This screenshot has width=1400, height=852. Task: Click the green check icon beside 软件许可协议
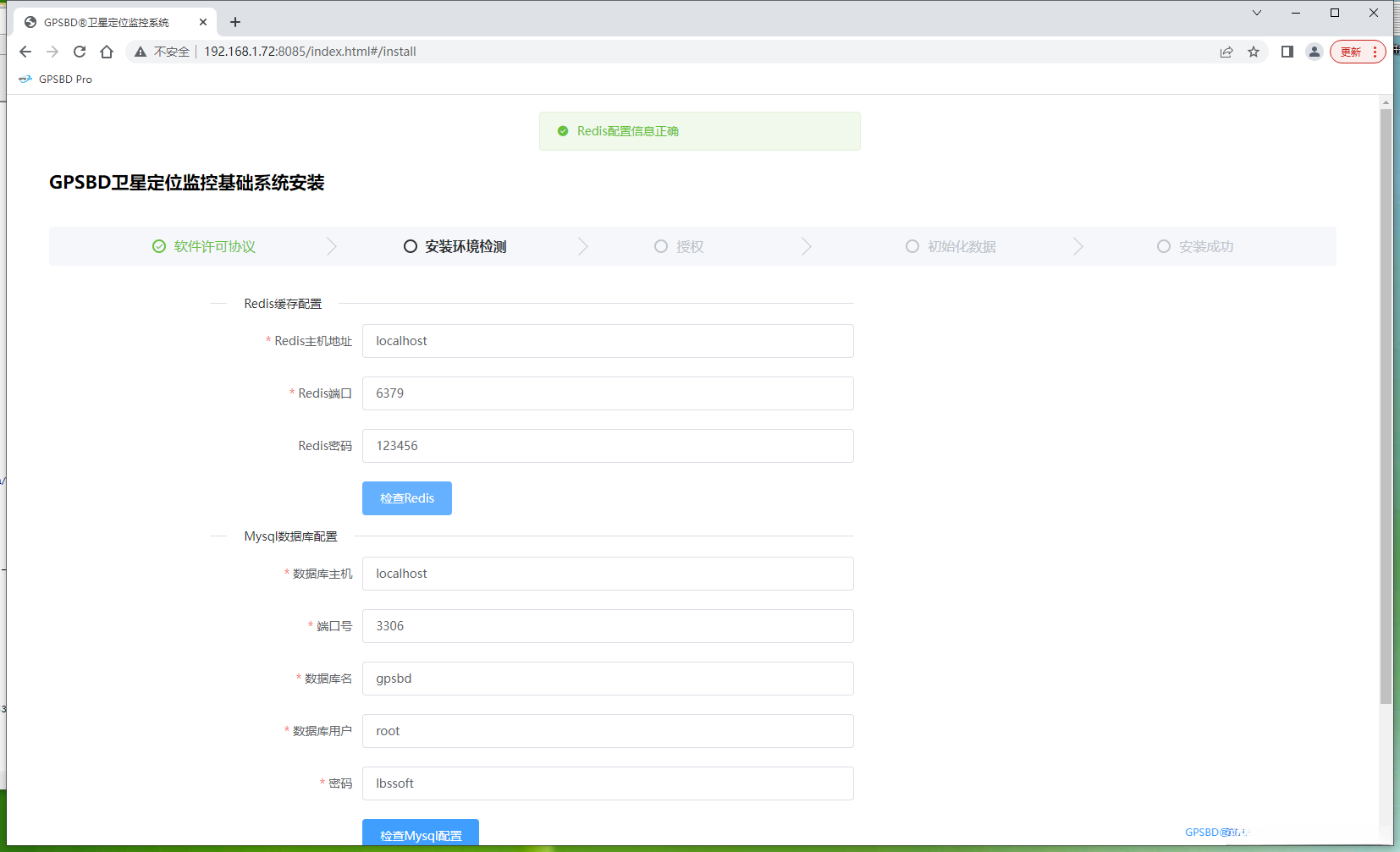(159, 246)
